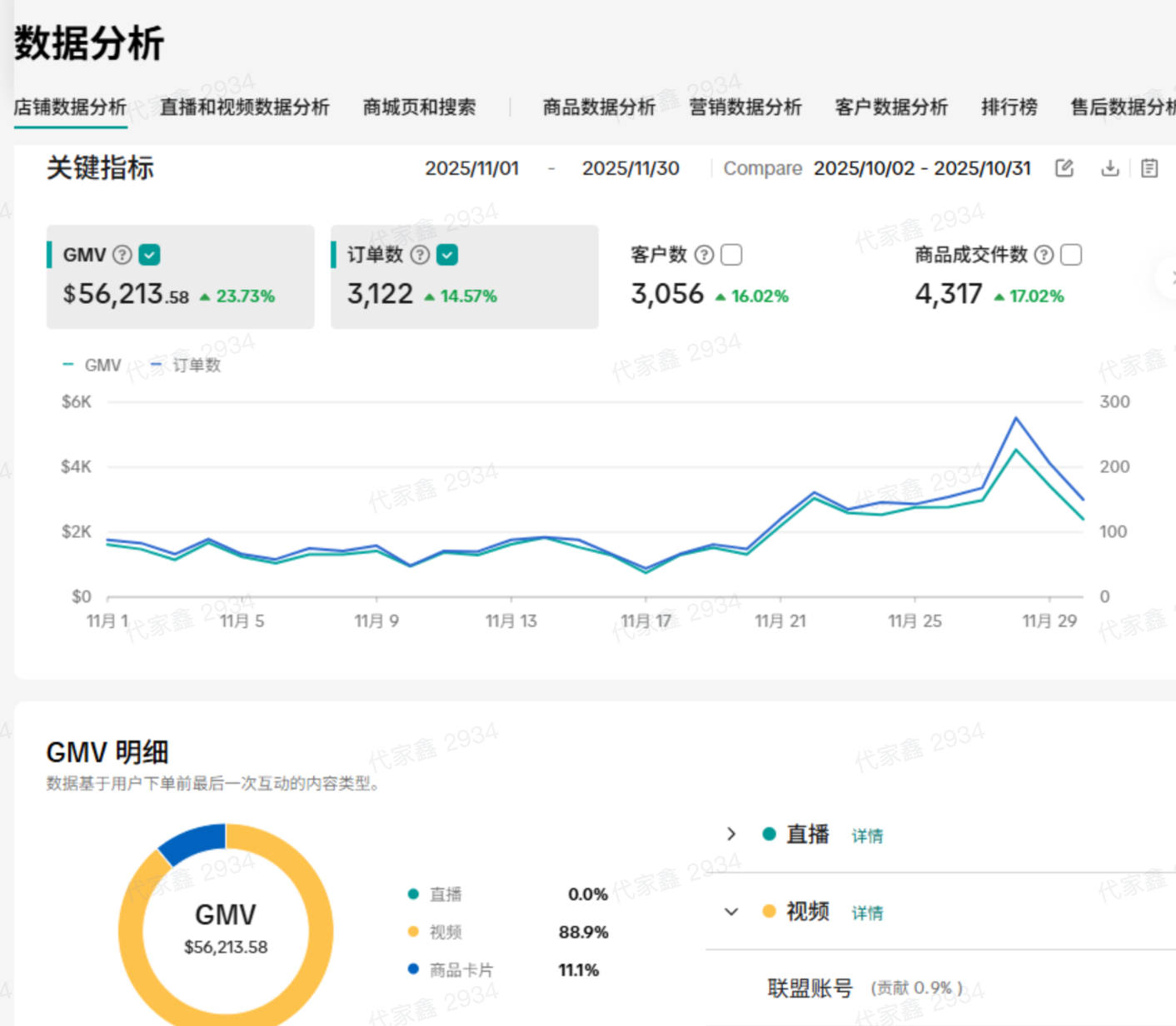The width and height of the screenshot is (1176, 1026).
Task: Open 详情 link next to 视频
Action: click(867, 914)
